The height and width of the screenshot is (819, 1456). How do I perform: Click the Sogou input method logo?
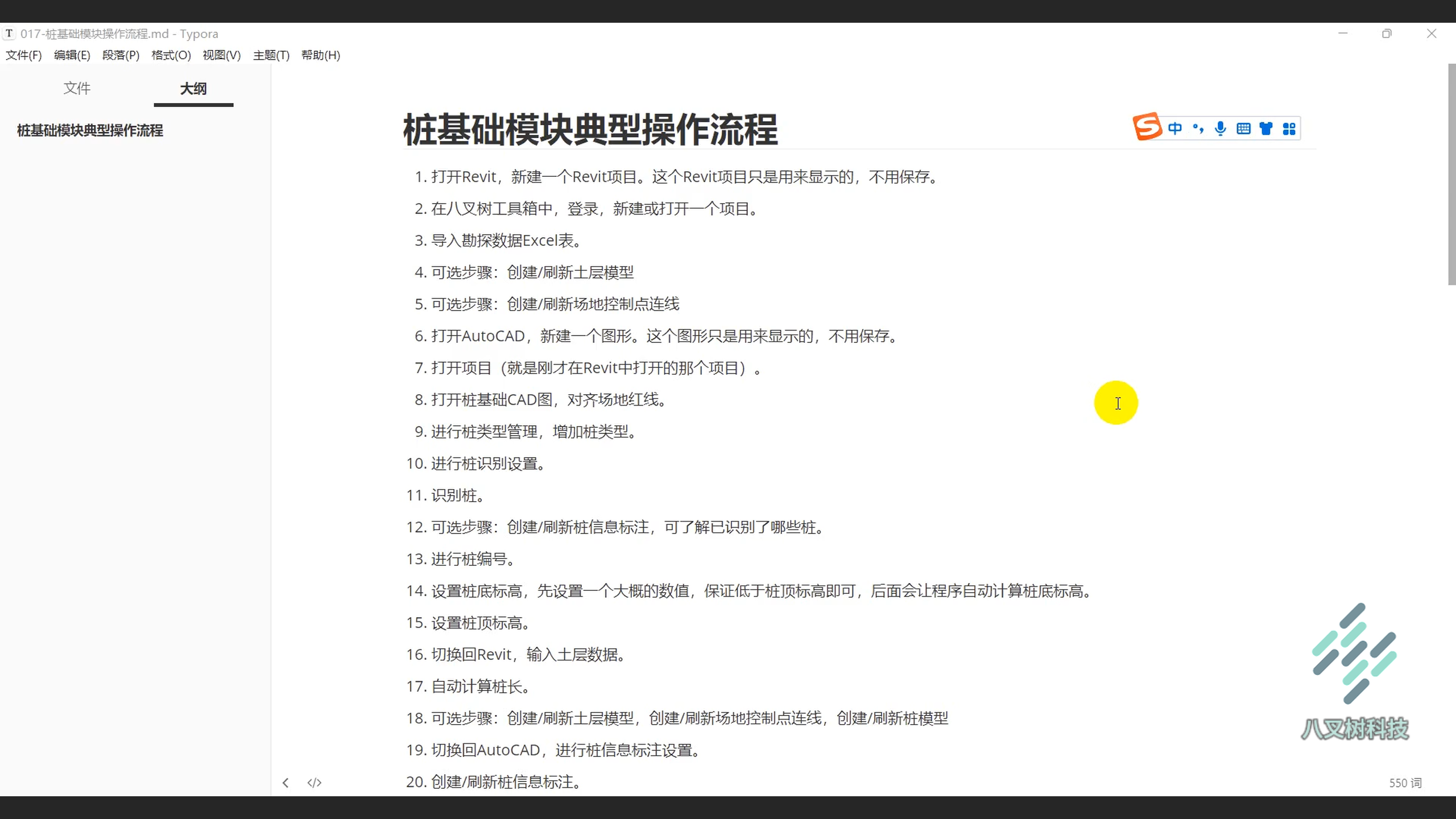pyautogui.click(x=1147, y=127)
